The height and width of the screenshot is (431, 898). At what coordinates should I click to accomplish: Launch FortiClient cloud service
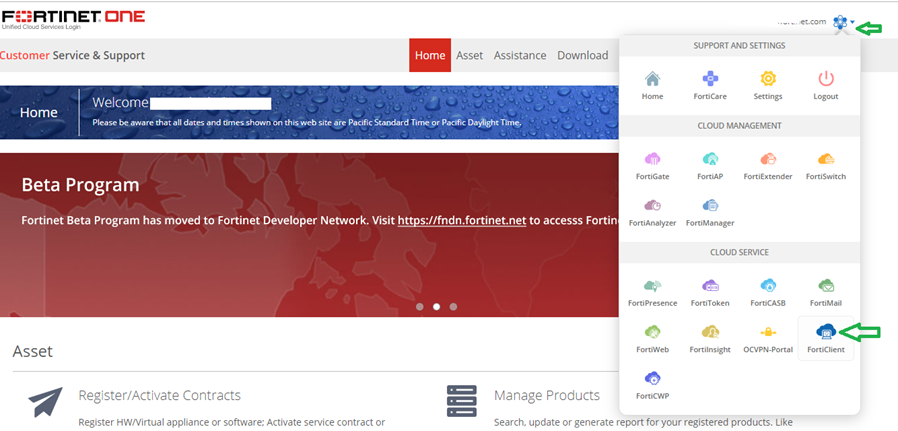[826, 332]
